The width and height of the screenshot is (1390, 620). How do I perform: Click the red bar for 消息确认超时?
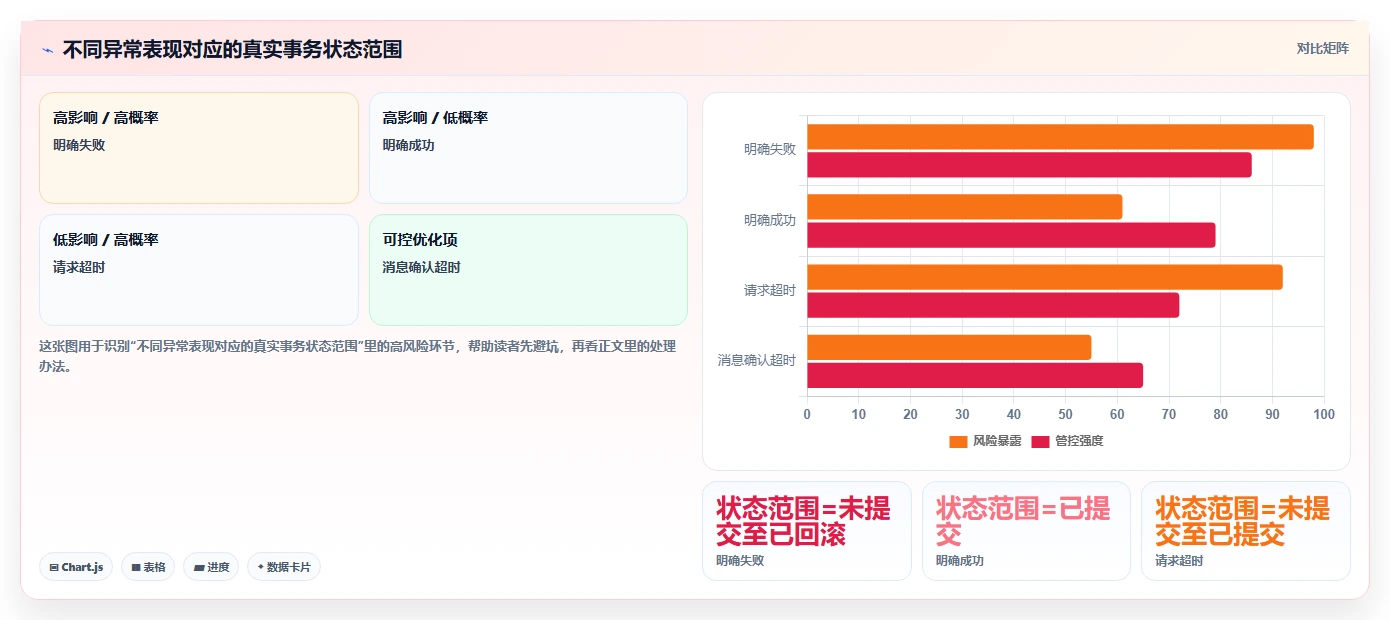pos(975,375)
